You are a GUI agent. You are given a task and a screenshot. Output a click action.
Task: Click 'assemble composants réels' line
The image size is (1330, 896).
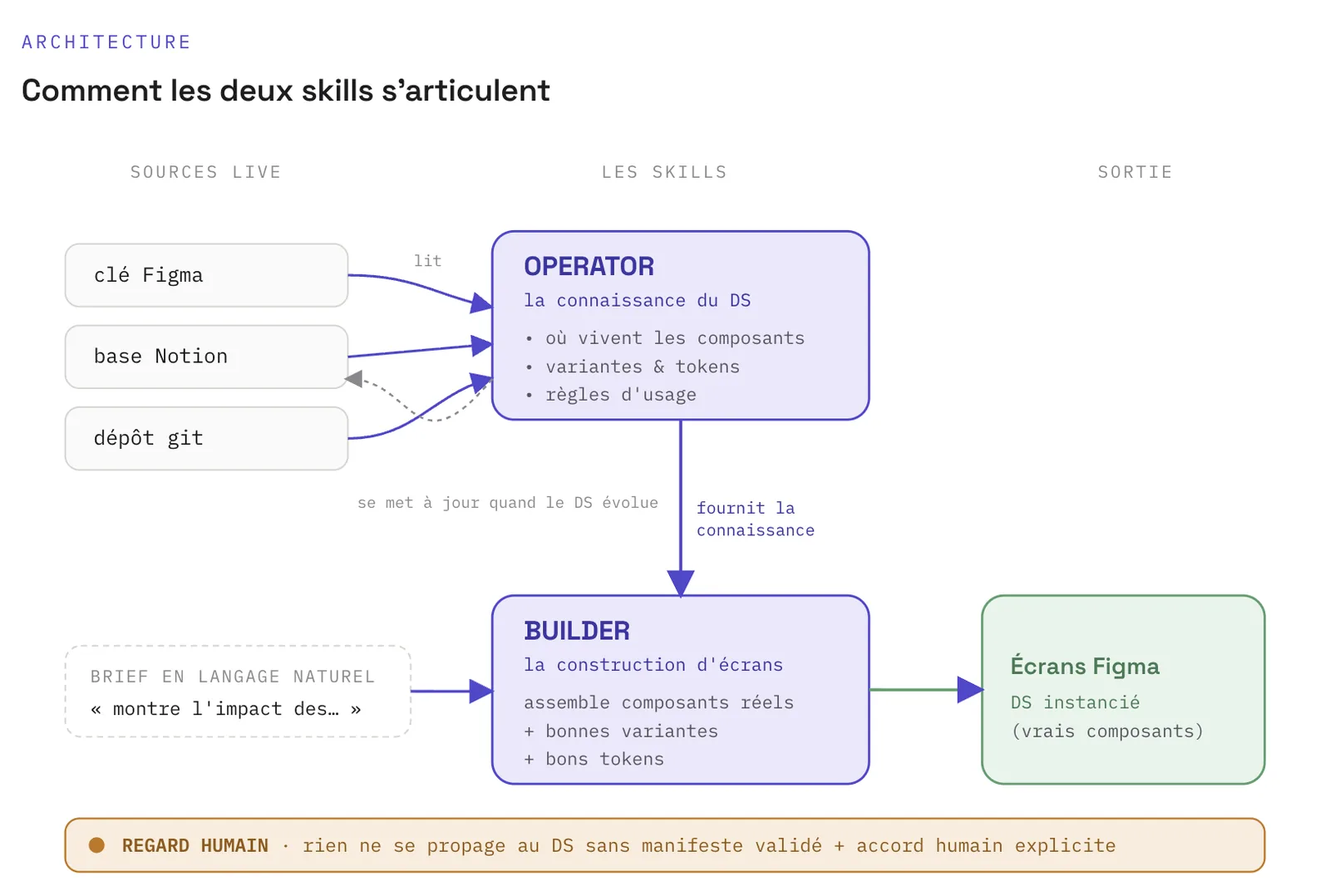(x=658, y=702)
